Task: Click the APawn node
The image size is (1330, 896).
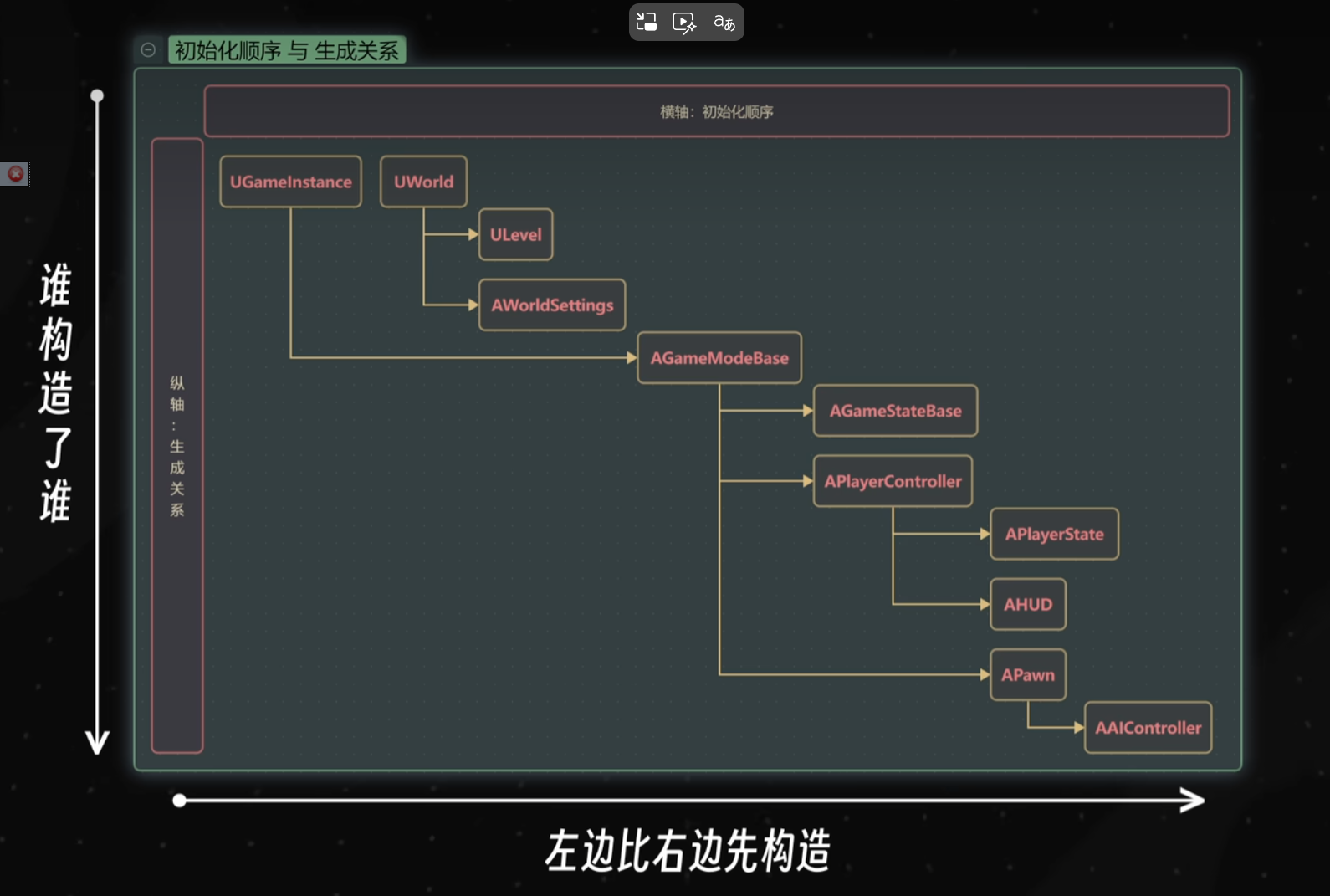Action: tap(1028, 675)
